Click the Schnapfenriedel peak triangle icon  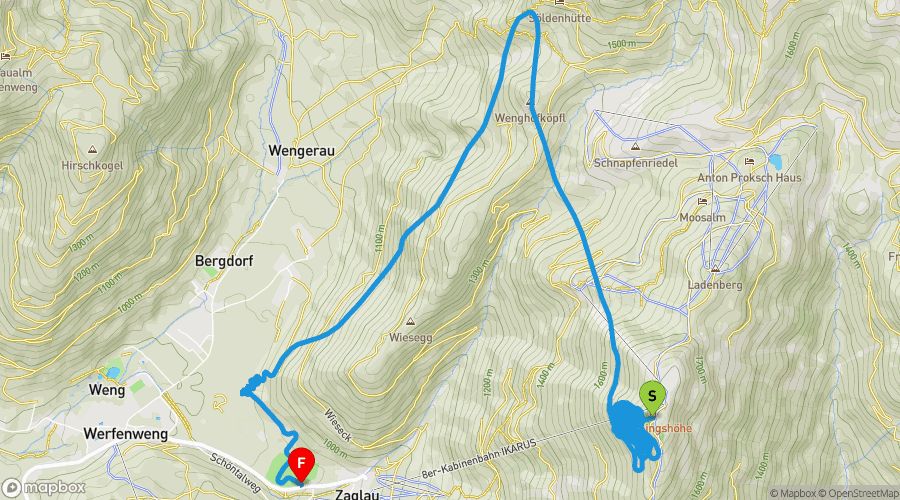coord(635,147)
